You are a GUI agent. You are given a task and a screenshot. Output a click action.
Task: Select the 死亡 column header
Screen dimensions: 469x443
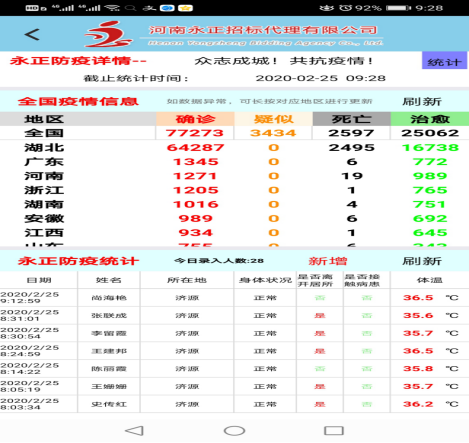(x=351, y=119)
